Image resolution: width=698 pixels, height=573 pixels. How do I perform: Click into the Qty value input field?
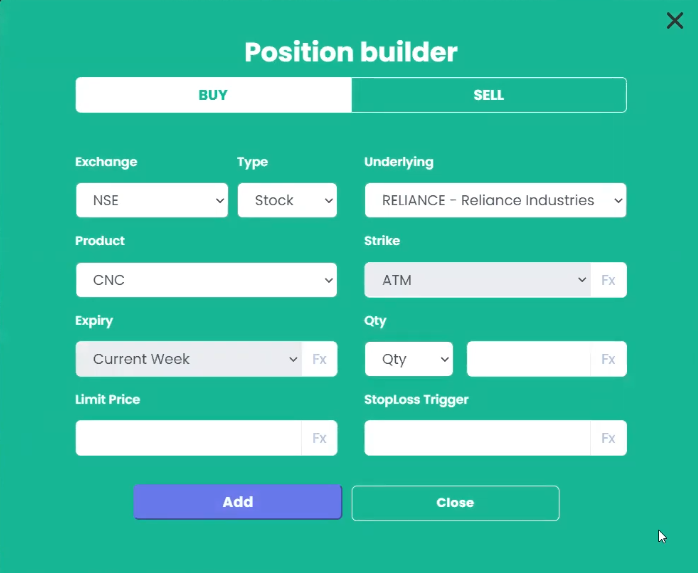tap(528, 359)
